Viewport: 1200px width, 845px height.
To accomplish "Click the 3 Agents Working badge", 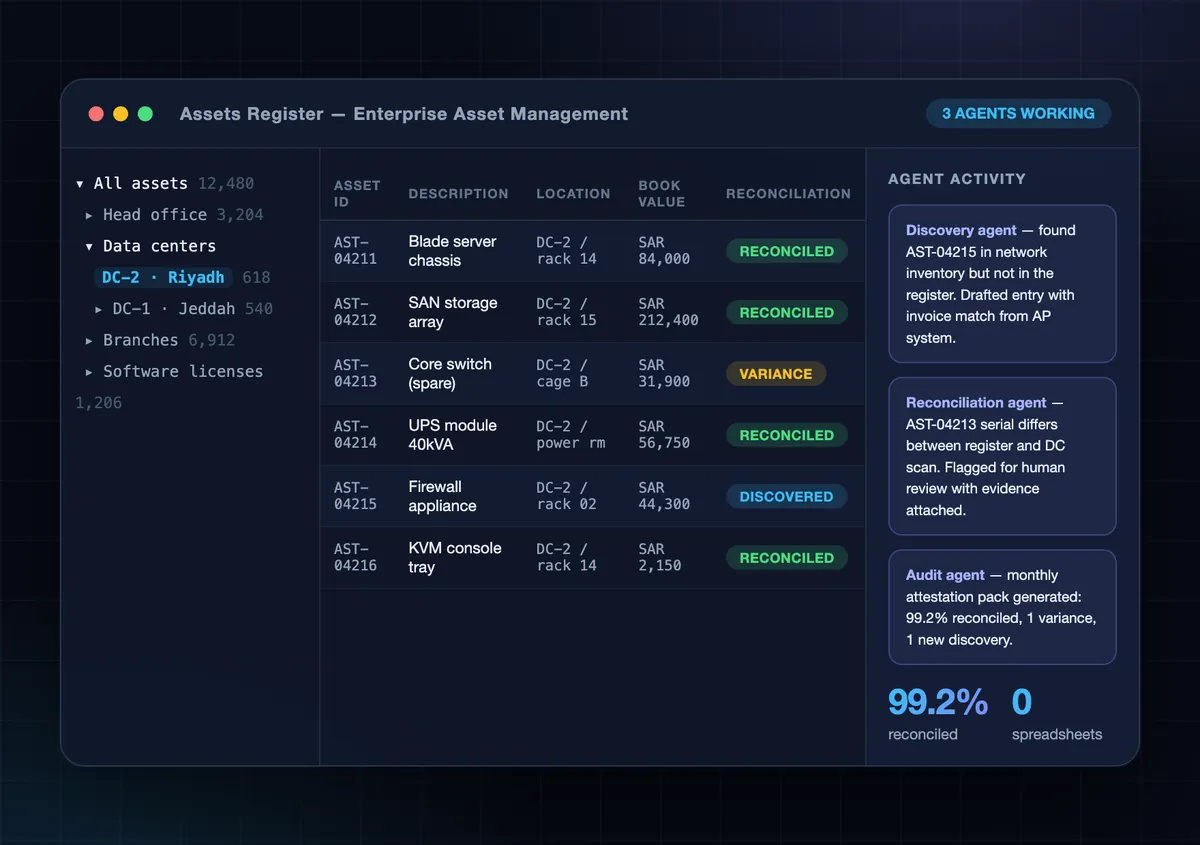I will point(1018,113).
